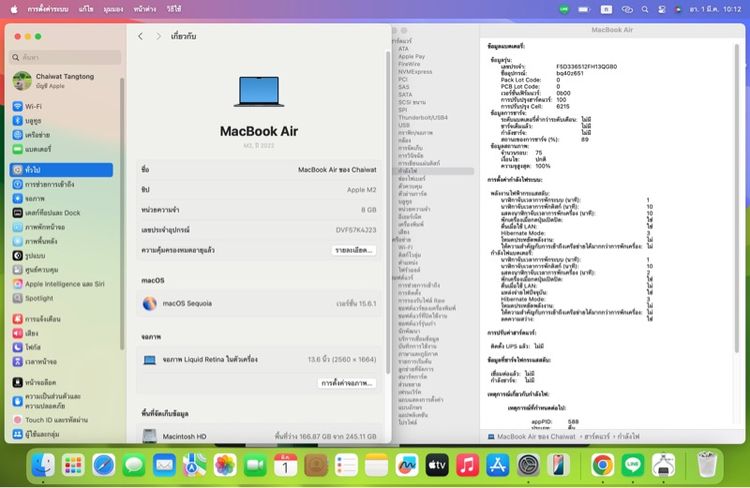Click the battery status icon in menu bar
This screenshot has height=488, width=750.
point(584,9)
